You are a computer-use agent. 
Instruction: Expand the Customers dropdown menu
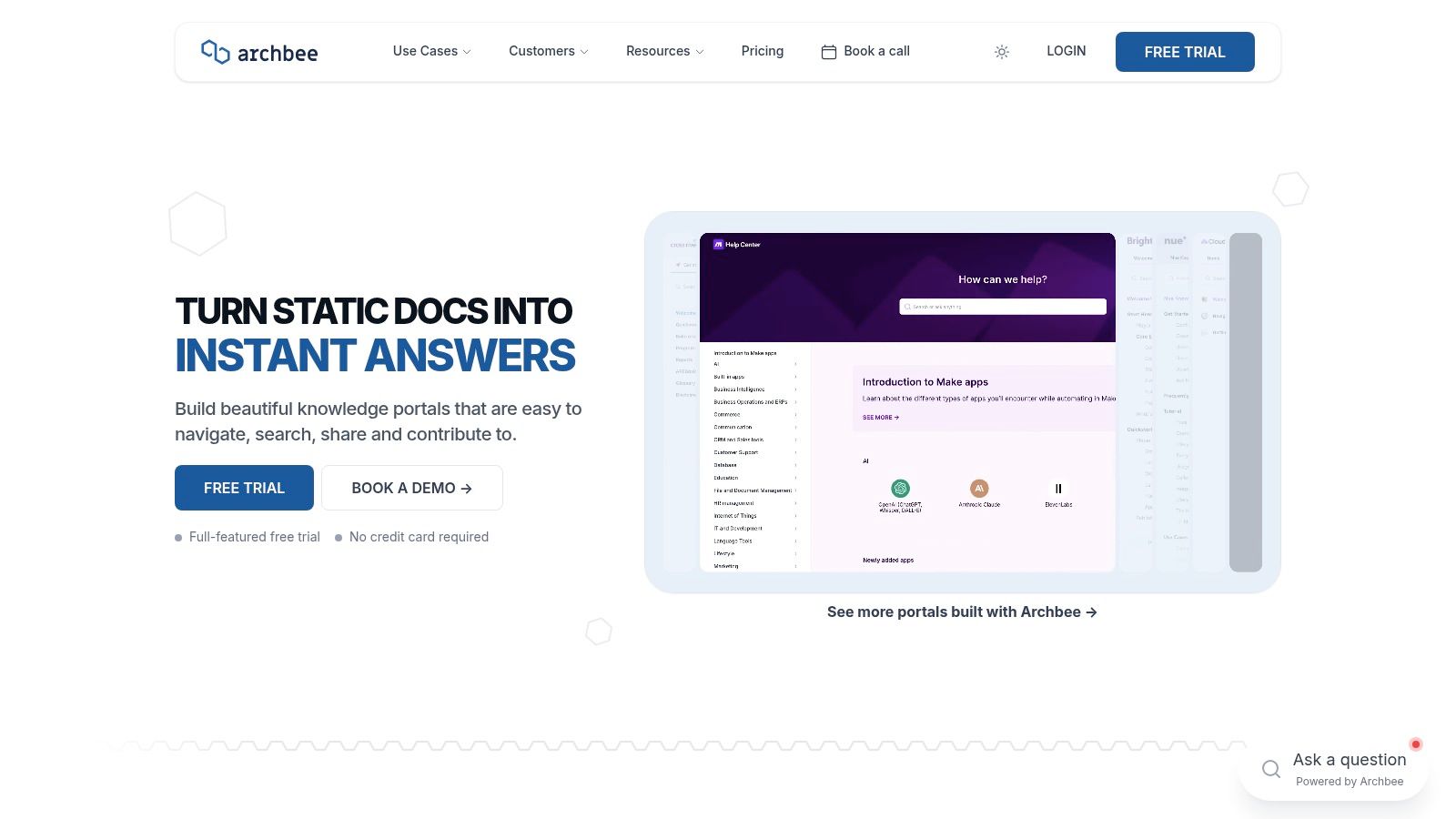[x=549, y=51]
